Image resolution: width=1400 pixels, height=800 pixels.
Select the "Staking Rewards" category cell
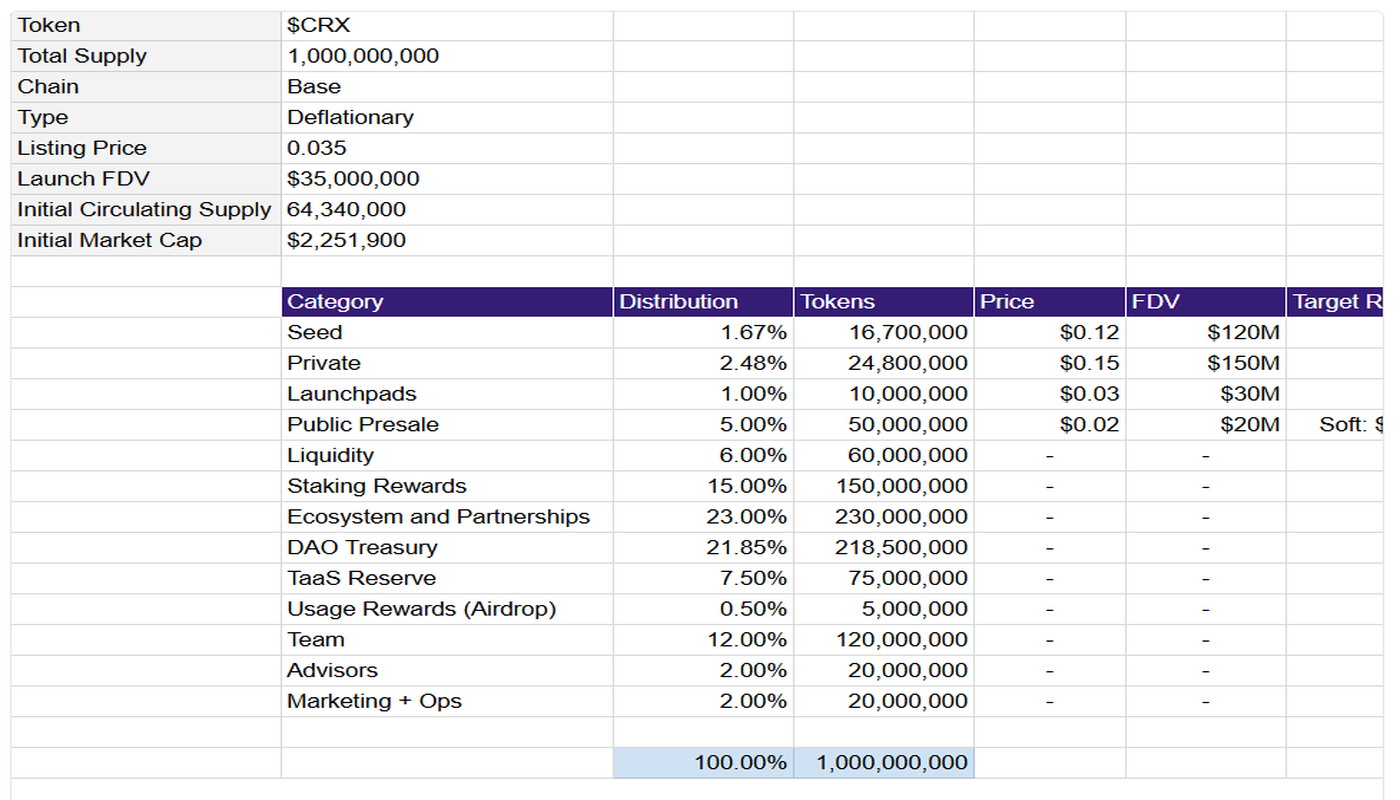click(x=447, y=487)
